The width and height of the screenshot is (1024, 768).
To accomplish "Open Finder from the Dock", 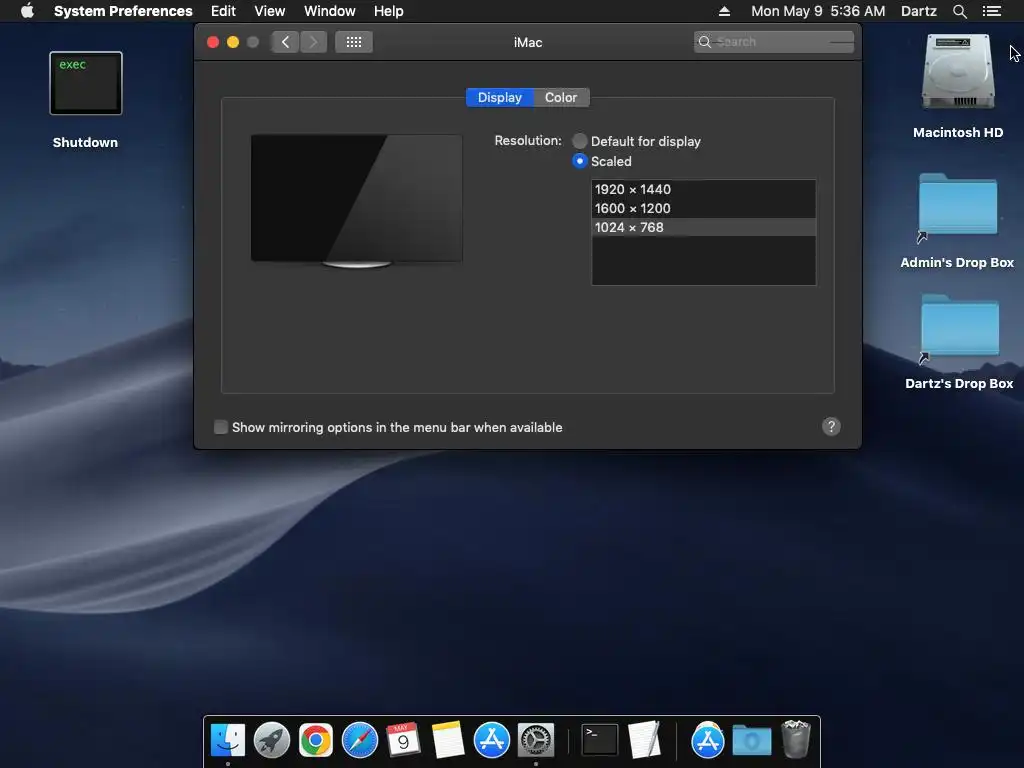I will [228, 740].
